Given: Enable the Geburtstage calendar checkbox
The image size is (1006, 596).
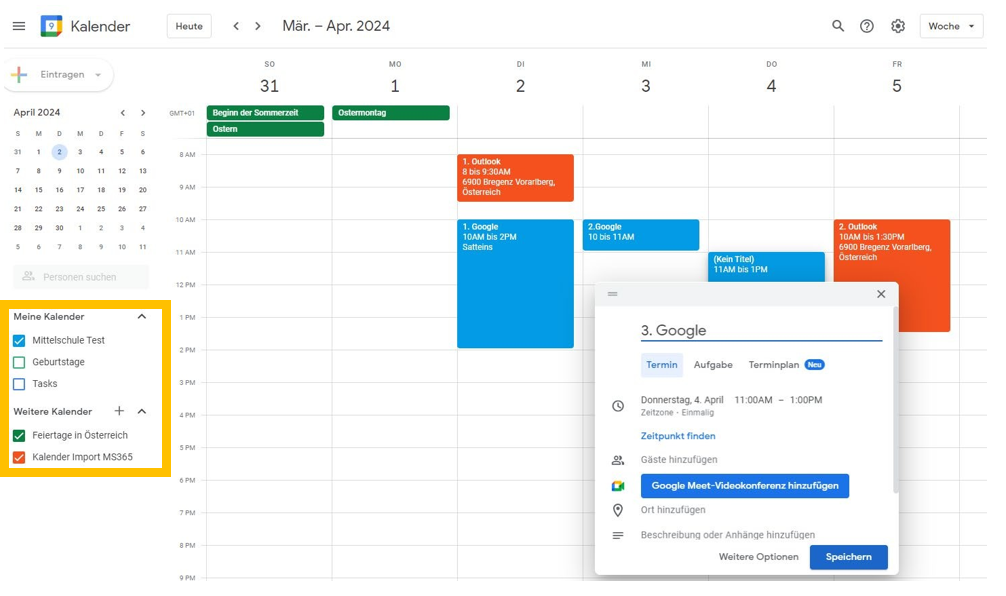Looking at the screenshot, I should coord(19,362).
